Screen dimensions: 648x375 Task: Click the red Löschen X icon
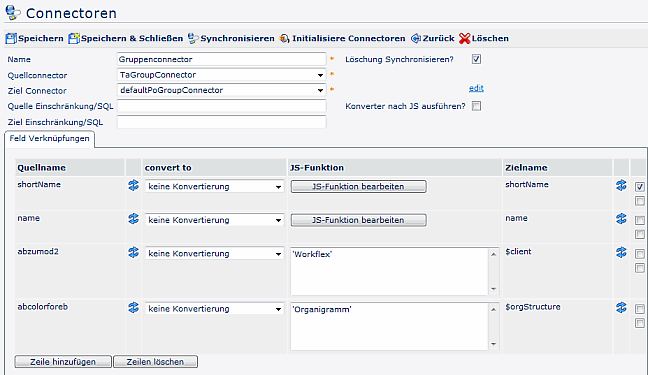(x=465, y=38)
